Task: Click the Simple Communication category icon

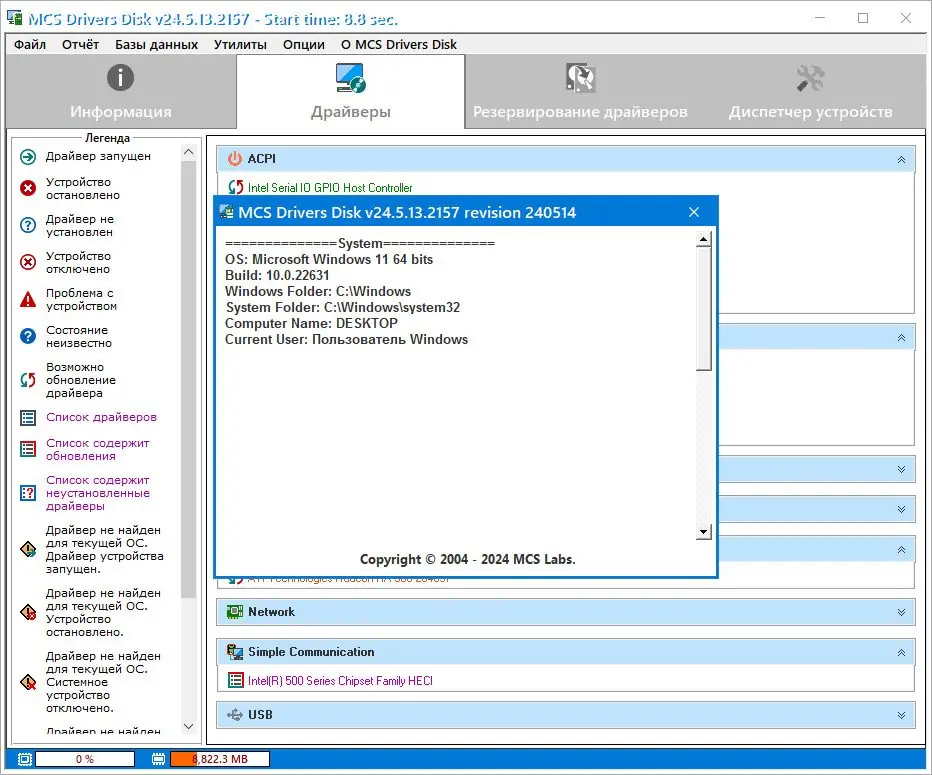Action: (235, 652)
